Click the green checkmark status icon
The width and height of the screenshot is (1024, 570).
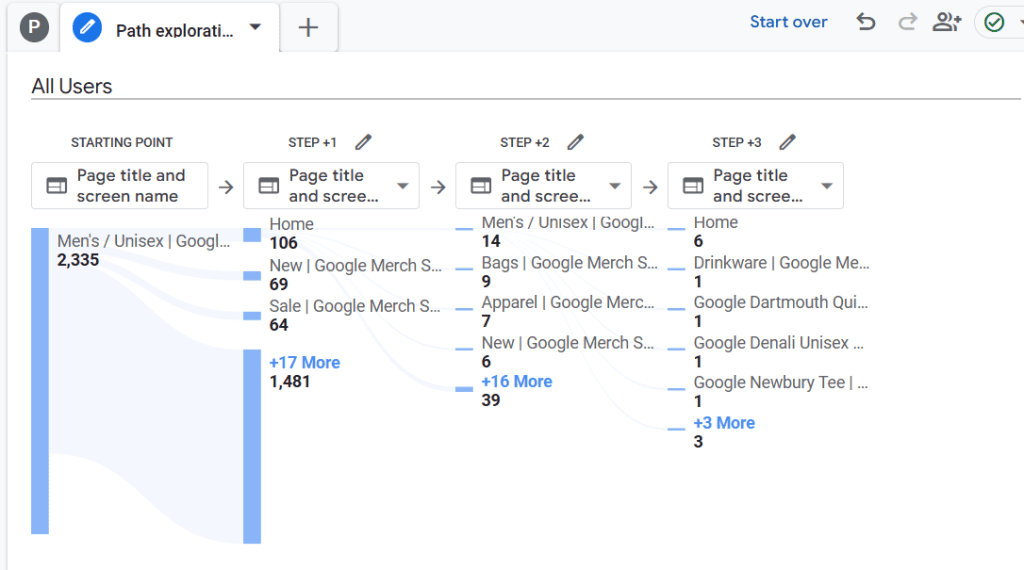pyautogui.click(x=994, y=23)
